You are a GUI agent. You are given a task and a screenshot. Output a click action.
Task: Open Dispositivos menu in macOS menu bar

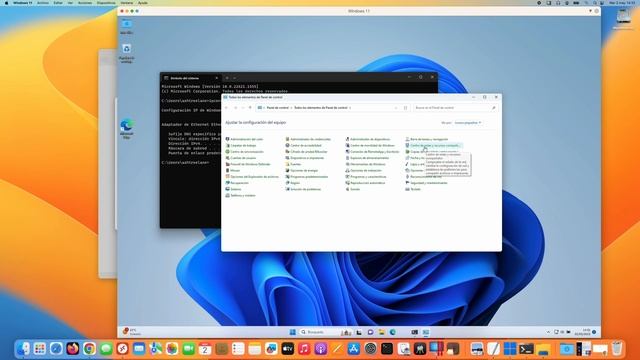click(x=106, y=3)
